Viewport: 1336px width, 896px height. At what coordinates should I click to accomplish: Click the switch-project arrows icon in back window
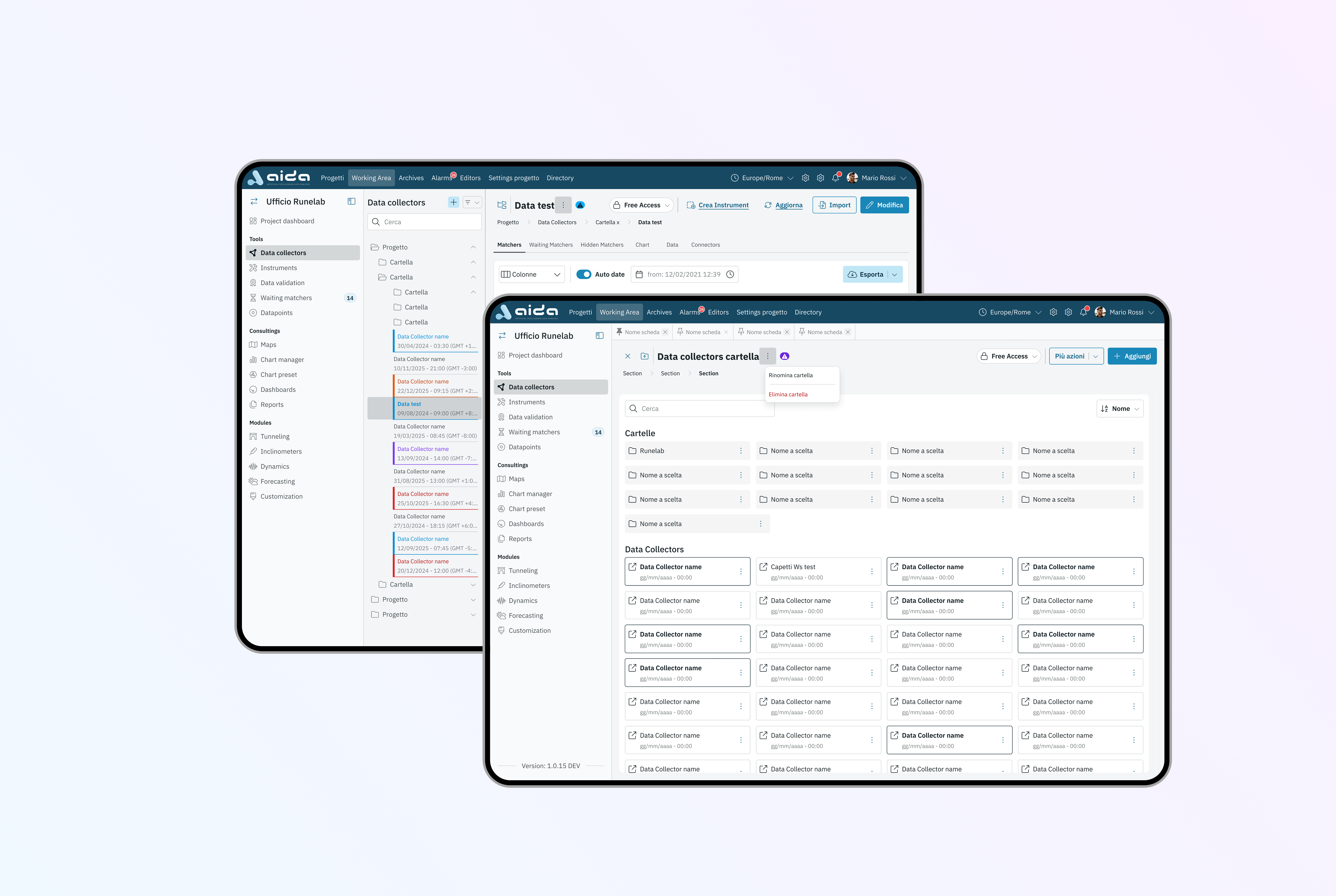click(254, 202)
